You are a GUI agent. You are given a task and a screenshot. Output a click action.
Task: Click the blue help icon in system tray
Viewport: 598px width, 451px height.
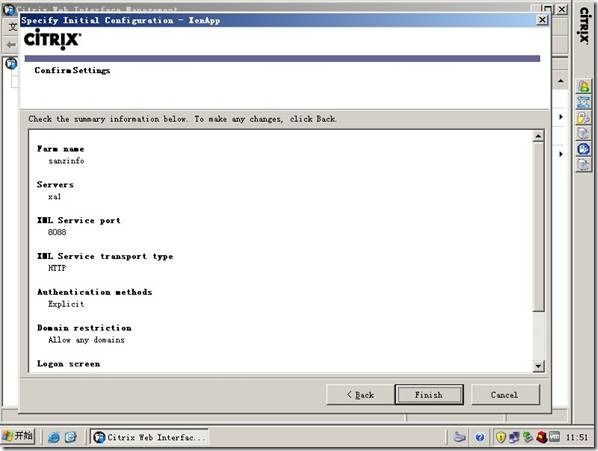tap(480, 437)
